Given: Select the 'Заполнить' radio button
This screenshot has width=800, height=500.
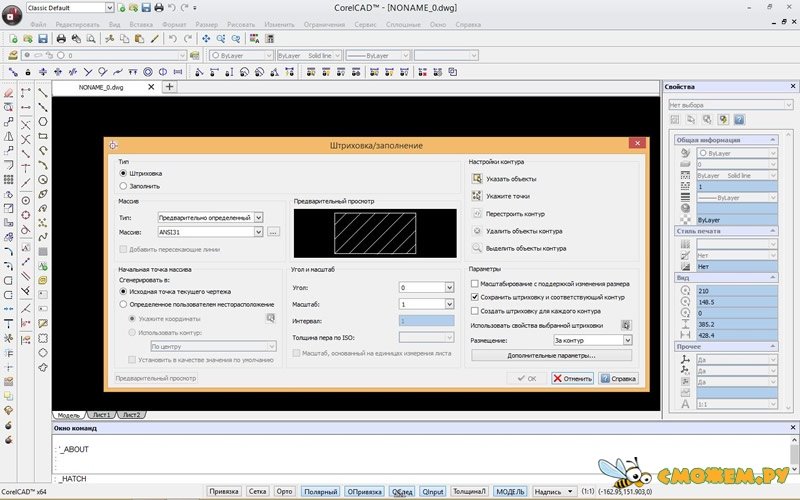Looking at the screenshot, I should click(x=123, y=185).
